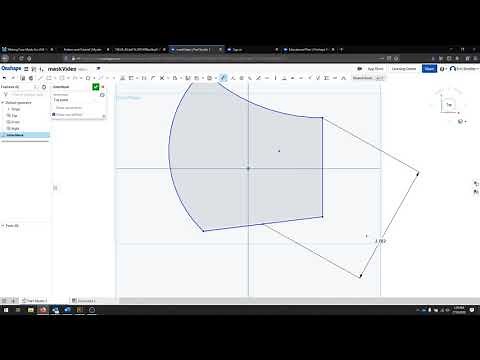
Task: Go to Onshape home via logo
Action: (11, 68)
